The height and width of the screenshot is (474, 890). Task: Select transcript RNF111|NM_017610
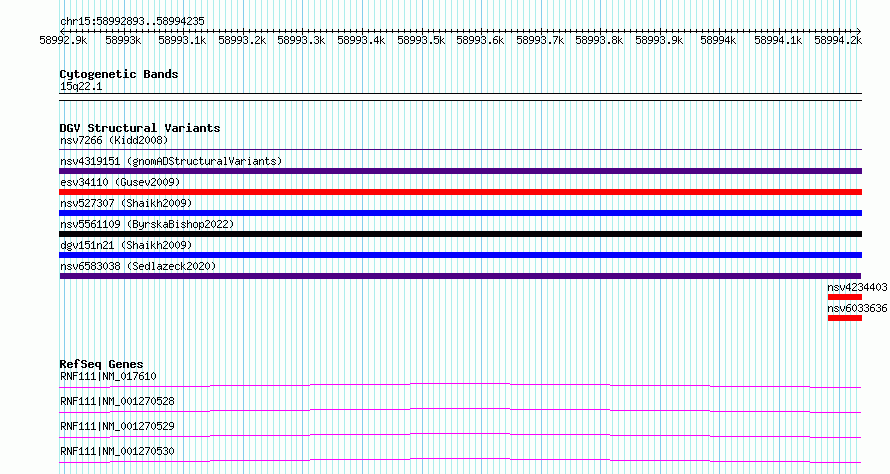[x=108, y=376]
